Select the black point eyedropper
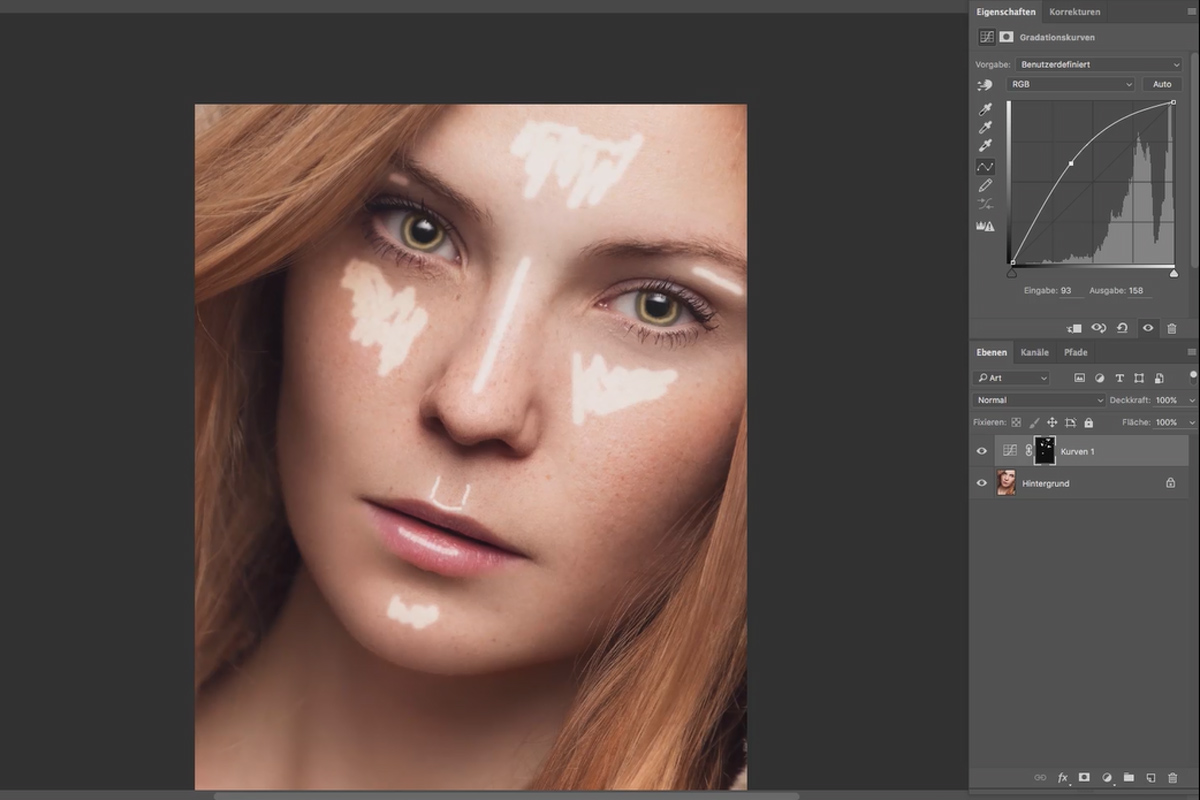The image size is (1200, 800). point(985,109)
